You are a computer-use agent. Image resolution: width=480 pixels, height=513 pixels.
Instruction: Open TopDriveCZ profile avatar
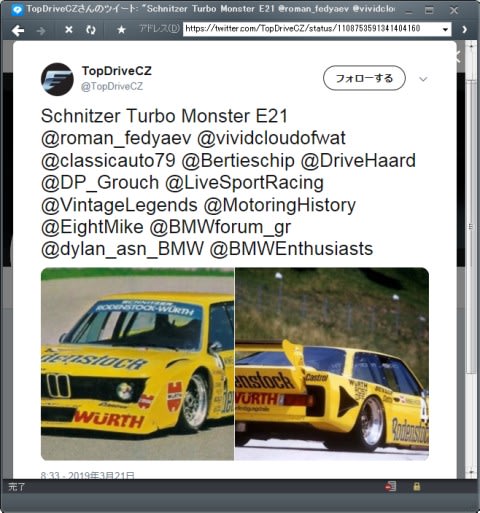(x=57, y=79)
